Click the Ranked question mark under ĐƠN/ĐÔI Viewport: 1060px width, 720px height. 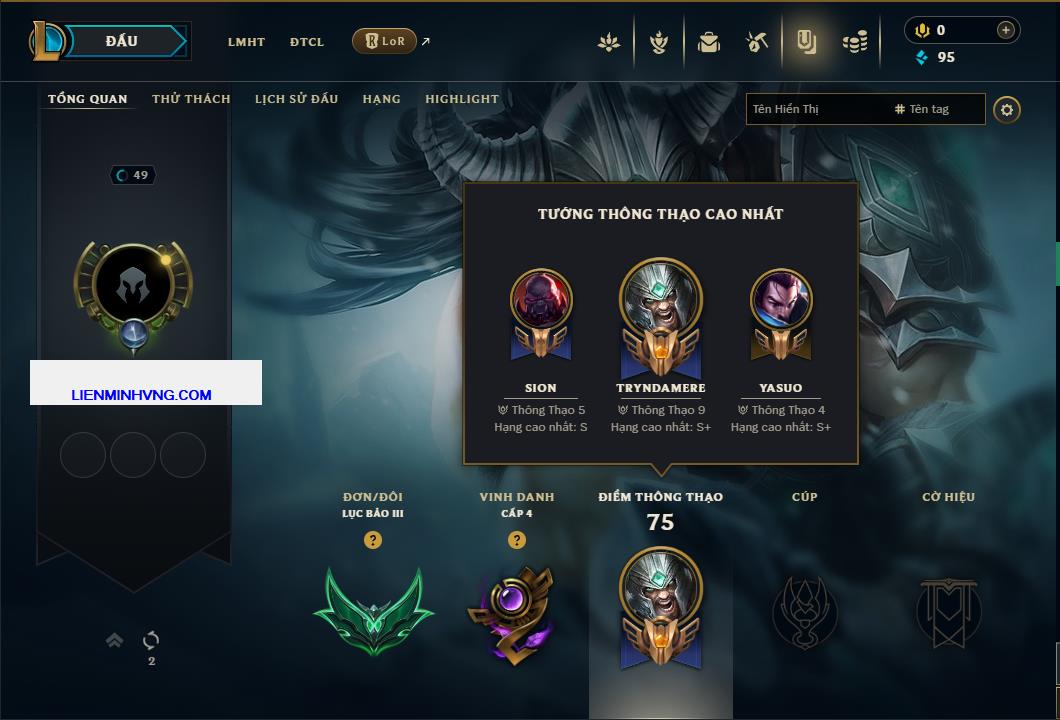(x=372, y=539)
